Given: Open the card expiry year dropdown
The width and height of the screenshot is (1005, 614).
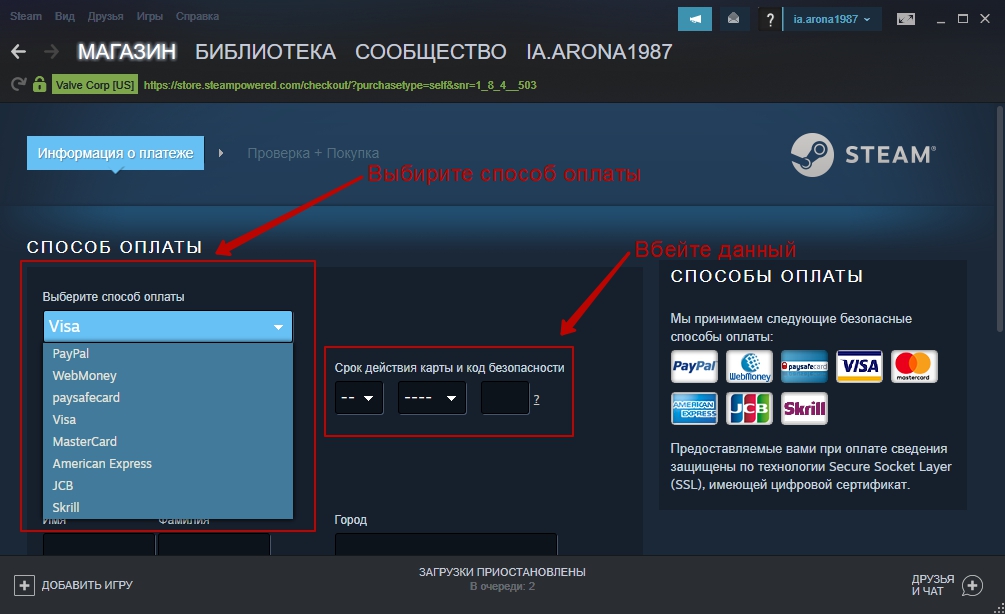Looking at the screenshot, I should [432, 398].
